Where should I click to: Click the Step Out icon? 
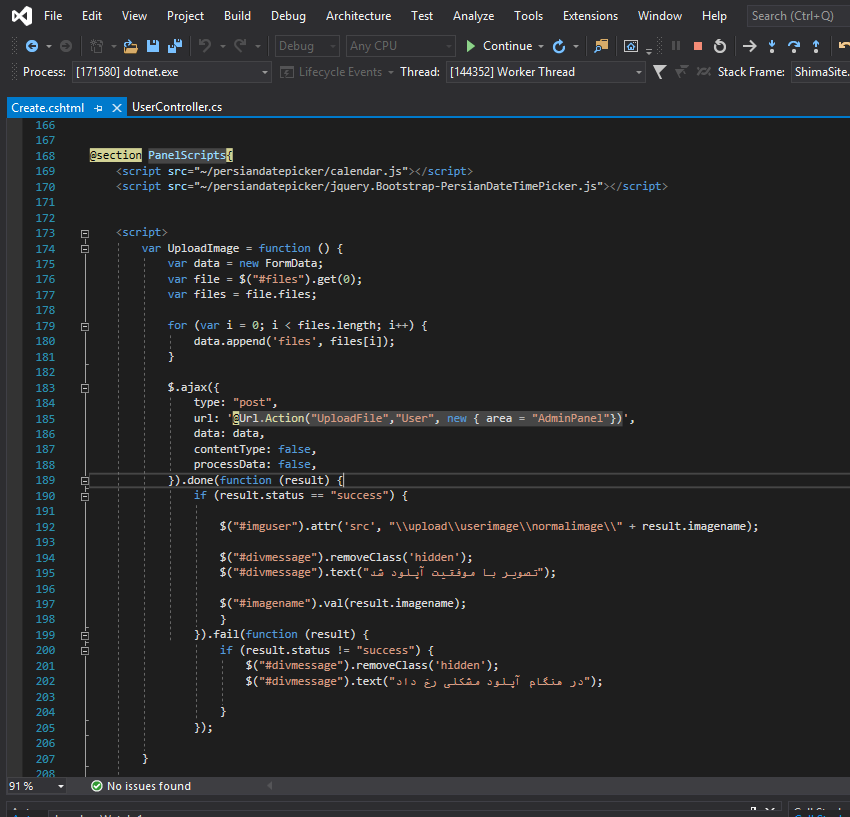click(816, 46)
